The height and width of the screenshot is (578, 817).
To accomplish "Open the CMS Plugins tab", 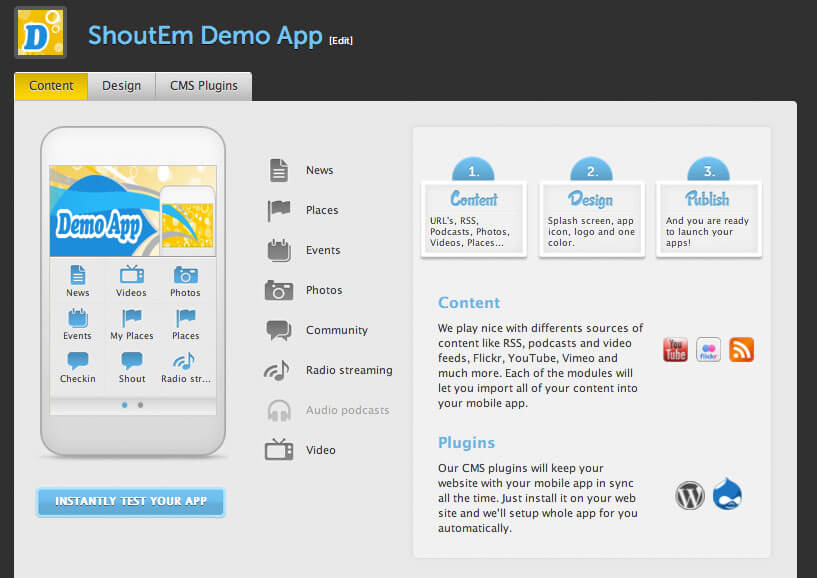I will point(203,86).
